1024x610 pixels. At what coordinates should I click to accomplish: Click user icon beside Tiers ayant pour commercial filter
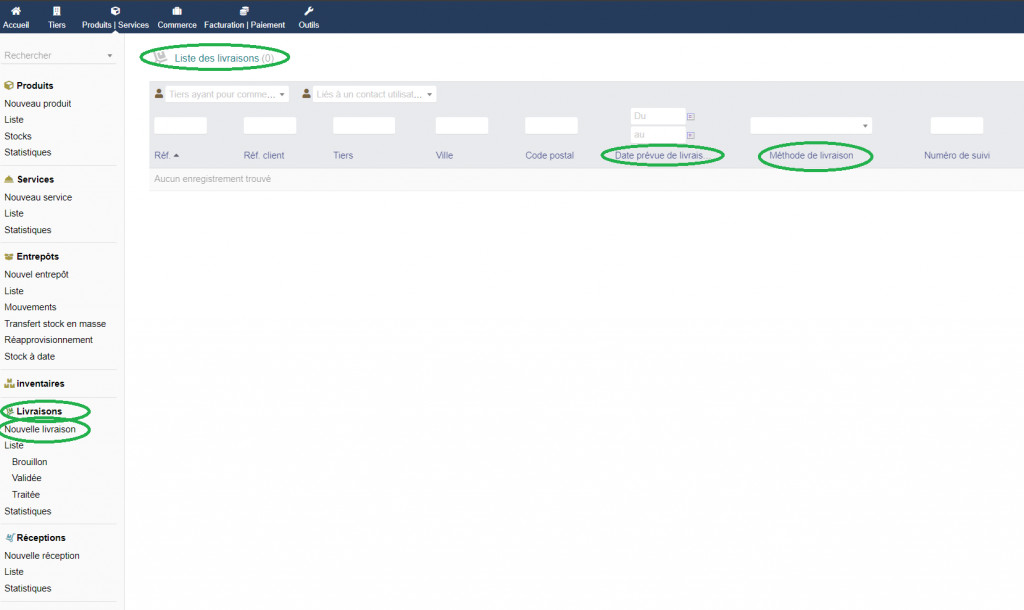click(159, 94)
